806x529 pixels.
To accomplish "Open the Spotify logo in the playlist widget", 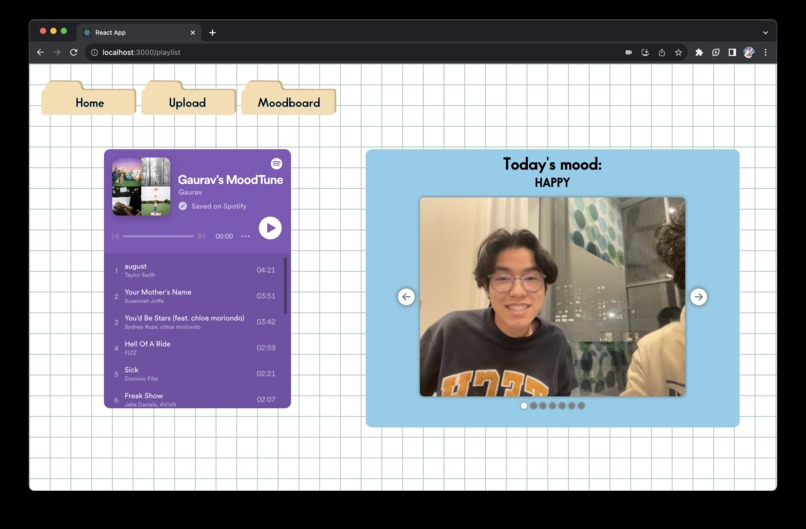I will pos(277,163).
